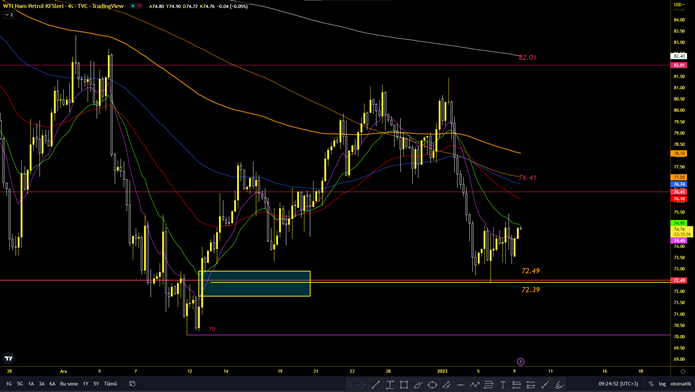The width and height of the screenshot is (695, 392).
Task: Toggle log scale mode
Action: point(662,384)
